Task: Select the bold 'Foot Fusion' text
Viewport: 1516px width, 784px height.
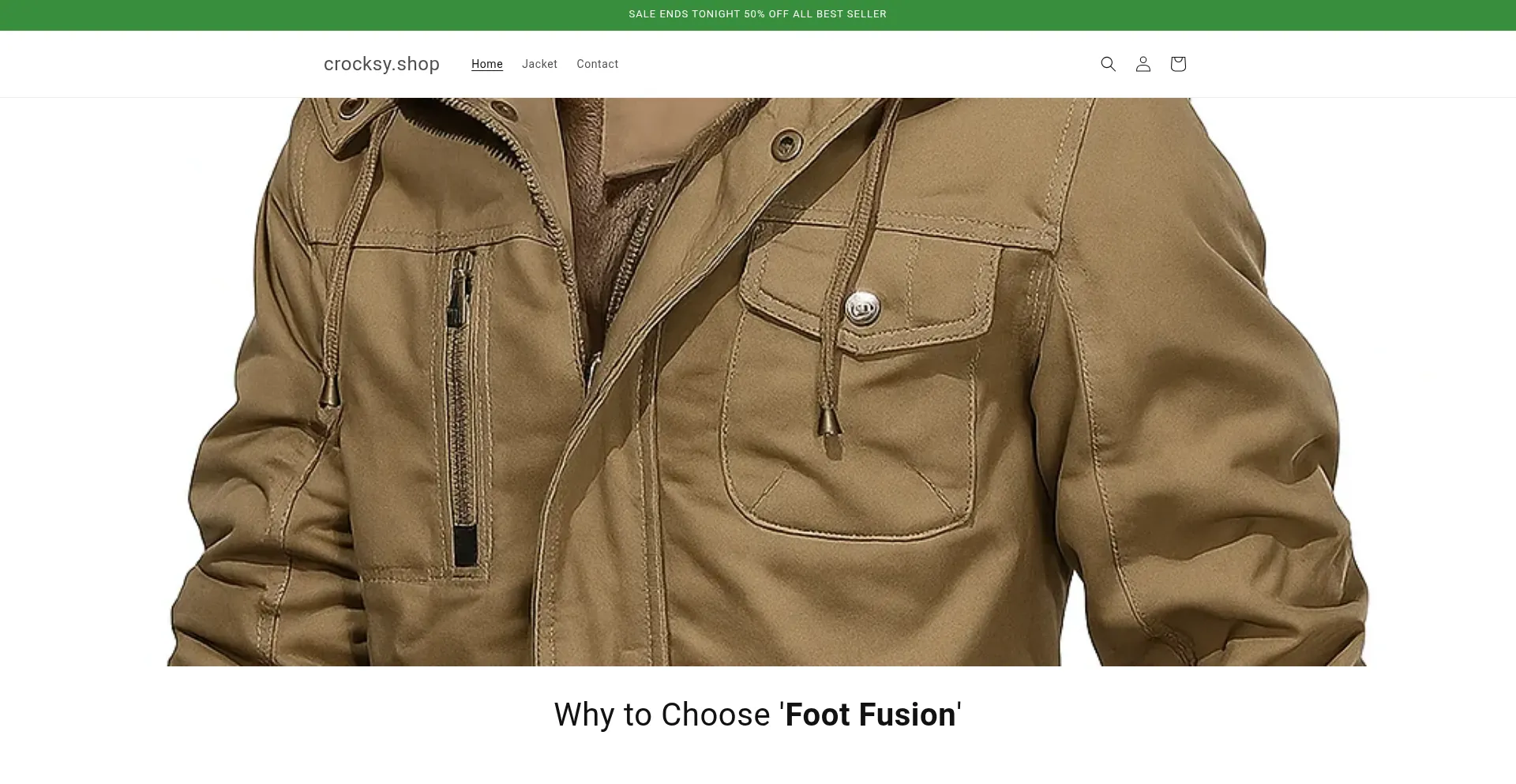Action: pos(870,715)
